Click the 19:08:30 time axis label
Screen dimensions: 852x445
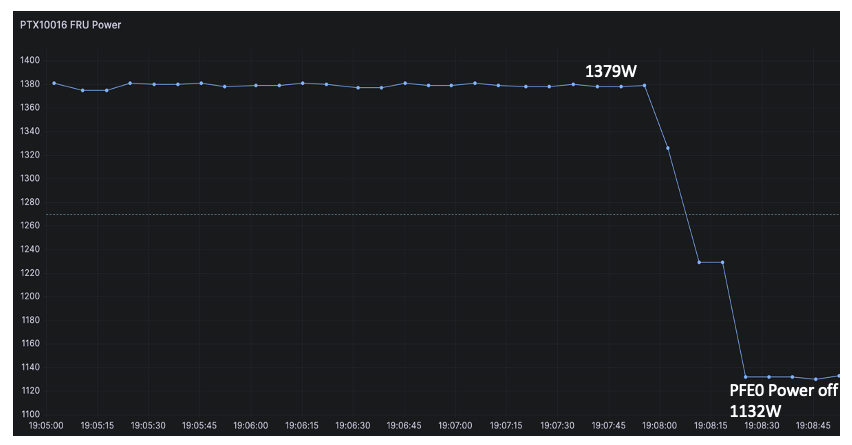point(761,425)
